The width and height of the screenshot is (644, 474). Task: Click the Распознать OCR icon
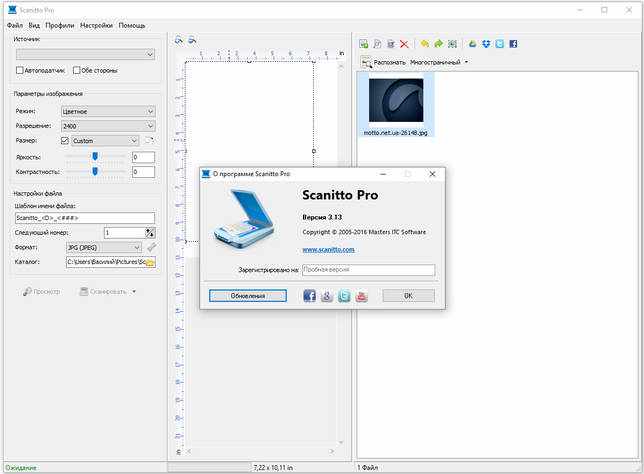366,62
